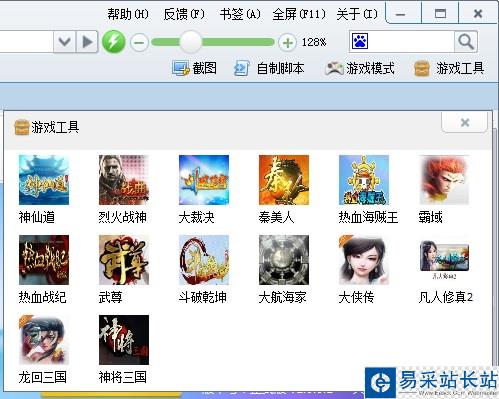Launch the 烈火战神 game icon
The width and height of the screenshot is (499, 399).
tap(124, 180)
